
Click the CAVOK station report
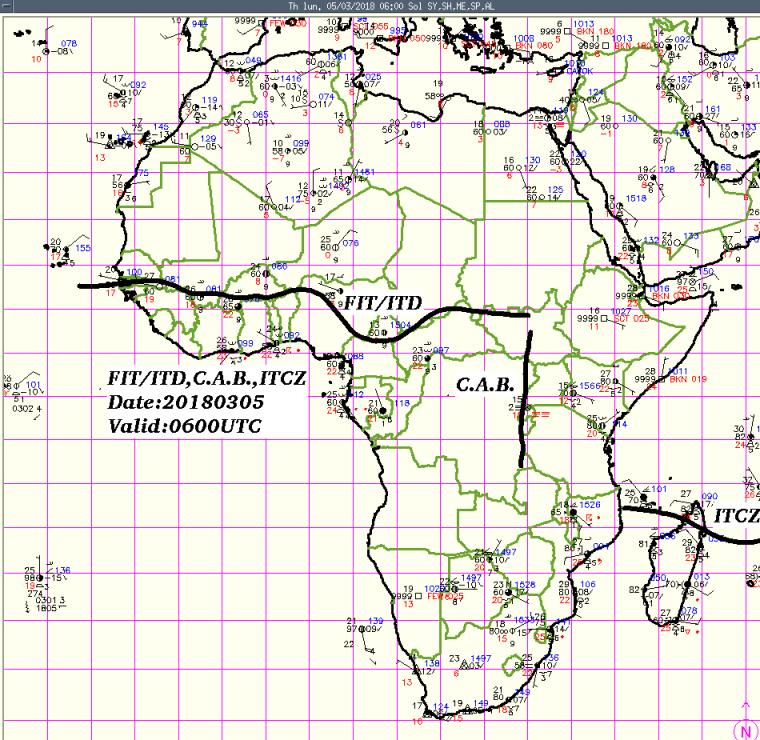(580, 71)
